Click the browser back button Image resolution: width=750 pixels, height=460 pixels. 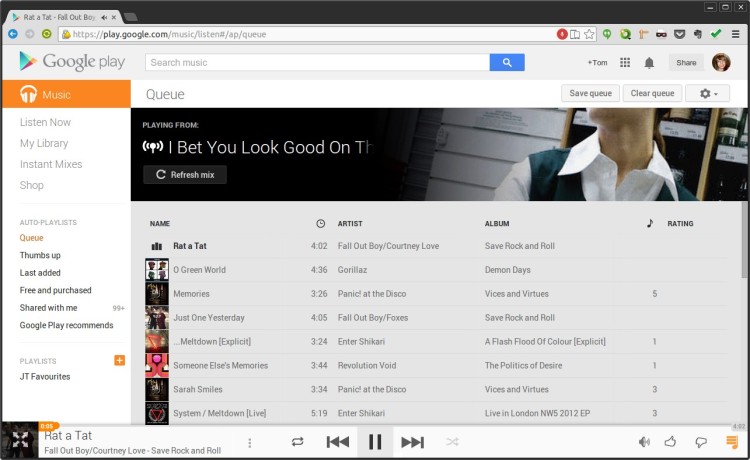click(13, 34)
